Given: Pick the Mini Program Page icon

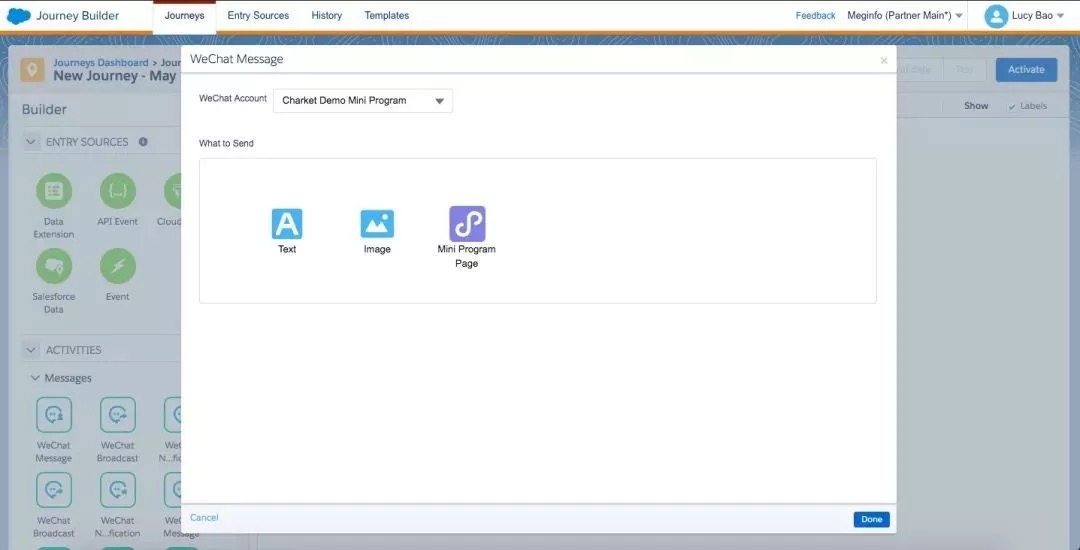Looking at the screenshot, I should point(467,223).
